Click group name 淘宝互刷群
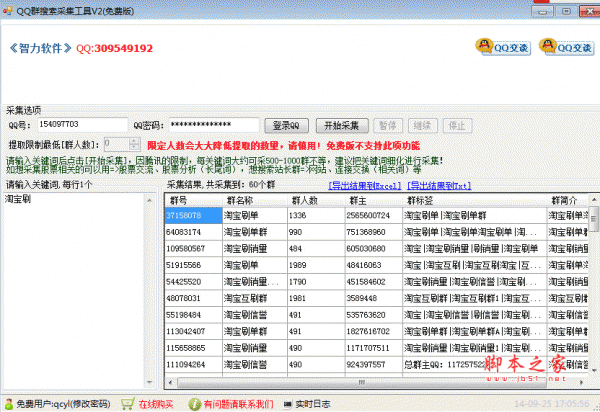Viewport: 600px width, 412px height. coord(255,298)
